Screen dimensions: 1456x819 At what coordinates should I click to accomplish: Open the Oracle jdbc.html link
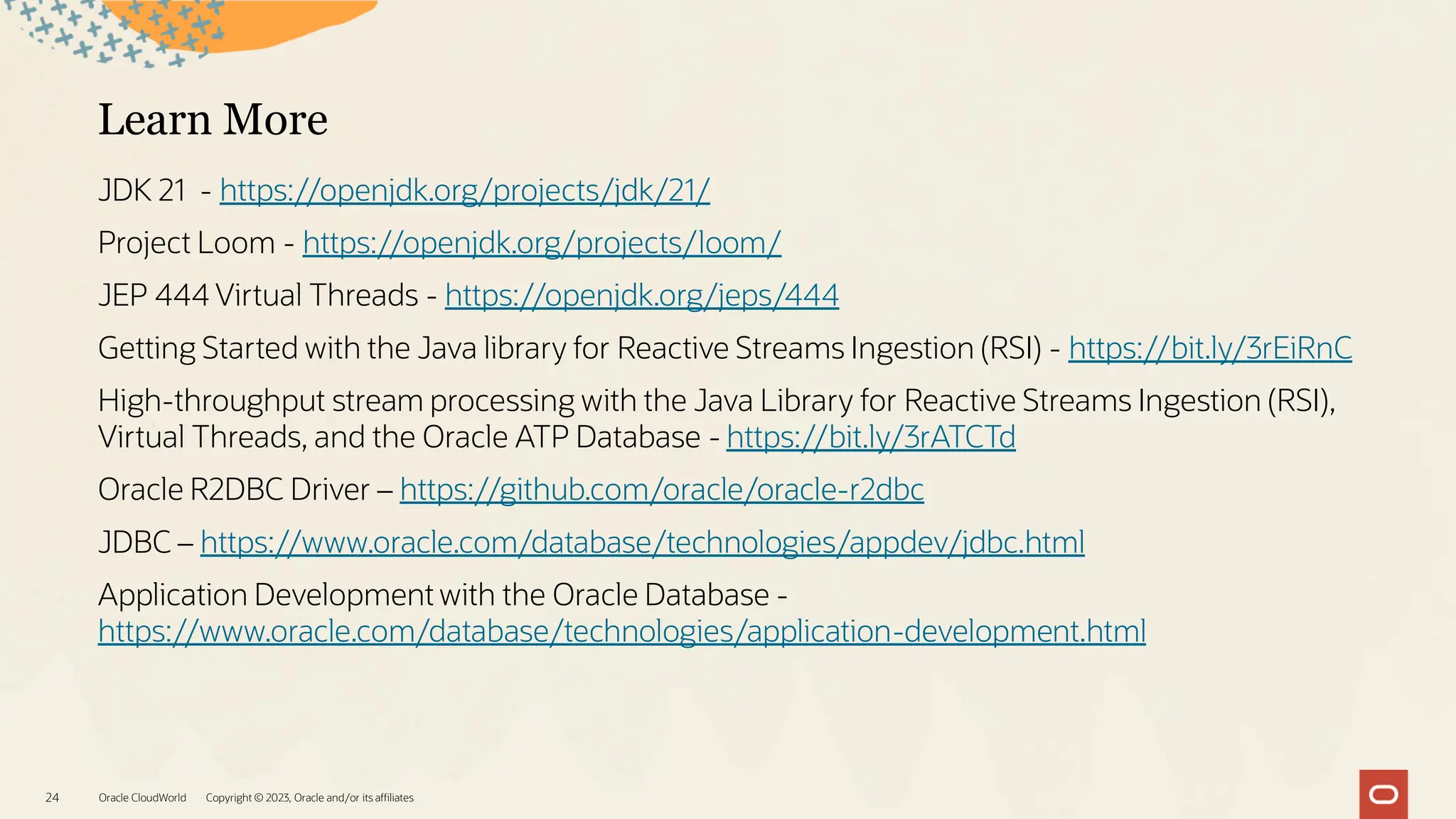pyautogui.click(x=643, y=542)
